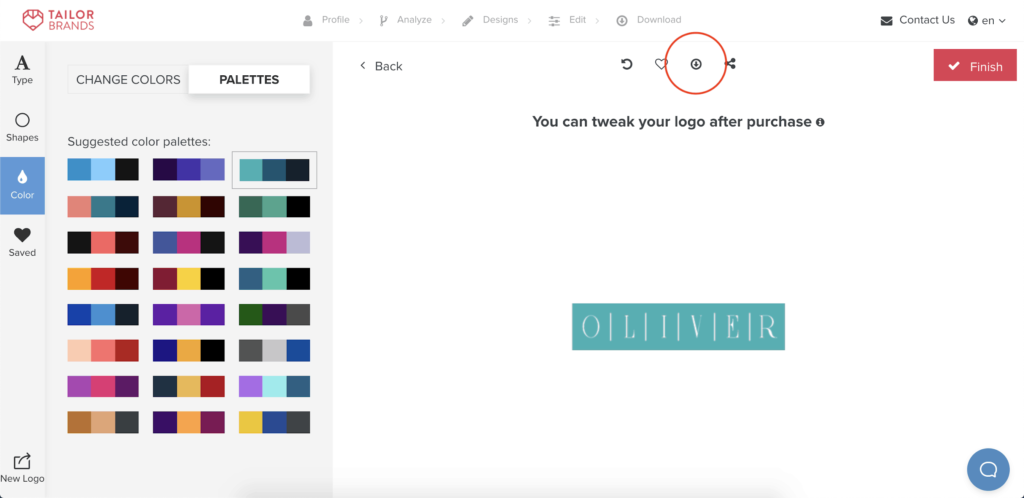Open Contact Us link
The width and height of the screenshot is (1024, 498).
pos(917,20)
